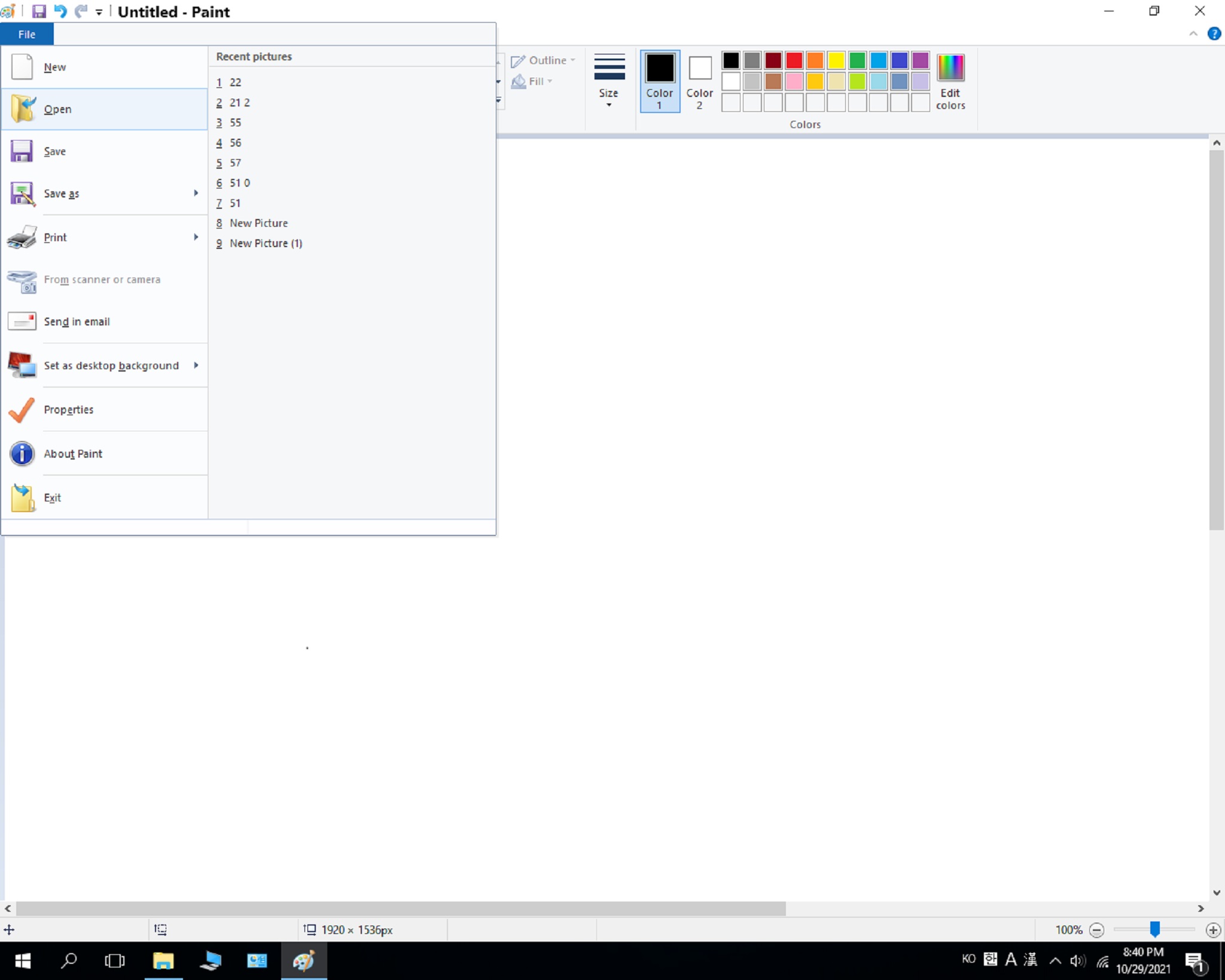Open recent picture 22
The width and height of the screenshot is (1225, 980).
[353, 82]
